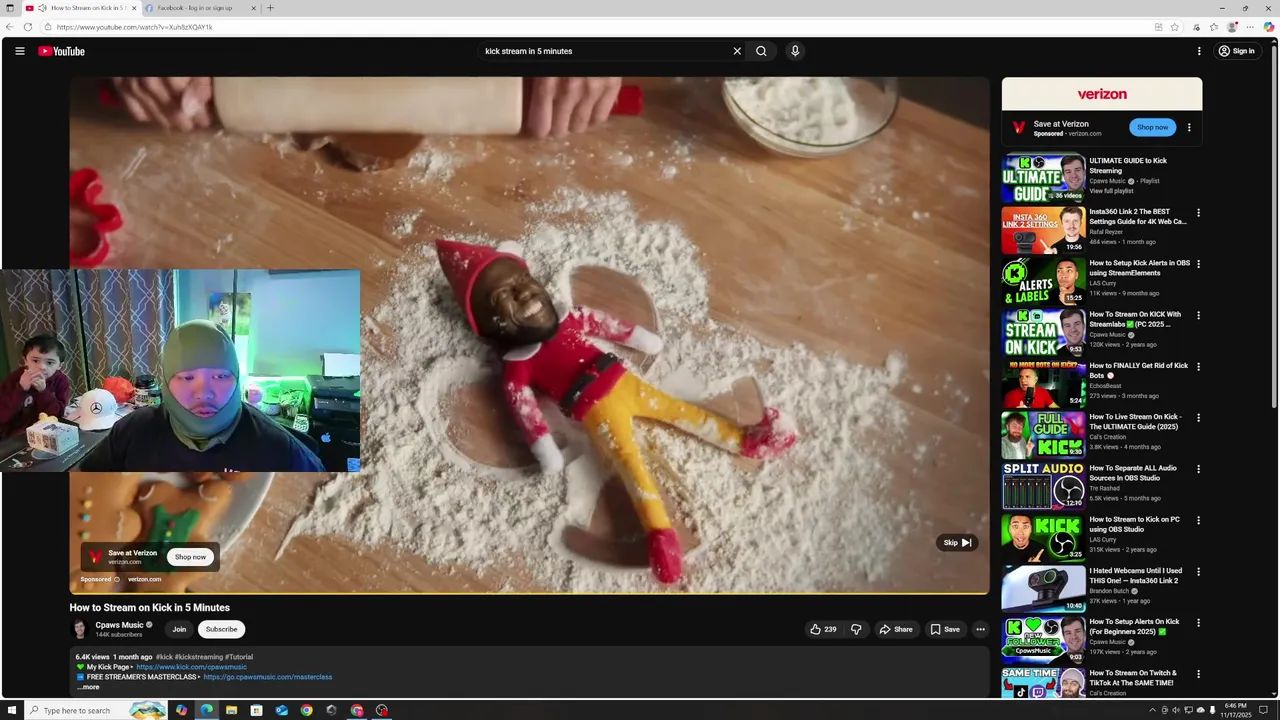This screenshot has height=720, width=1280.
Task: Open How to FINALLY Get Rid of Kick Bots
Action: [x=1138, y=370]
